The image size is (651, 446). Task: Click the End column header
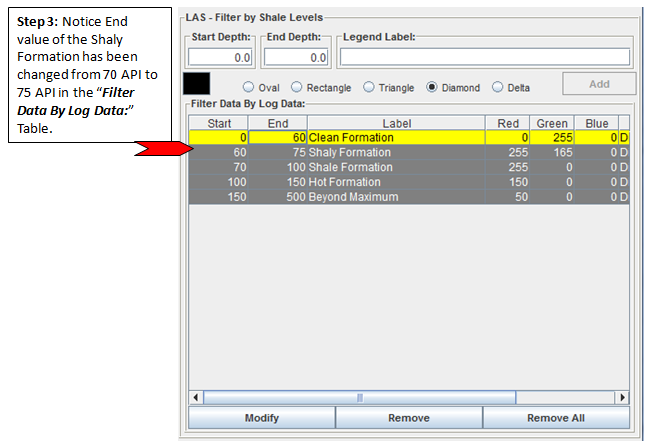coord(278,123)
